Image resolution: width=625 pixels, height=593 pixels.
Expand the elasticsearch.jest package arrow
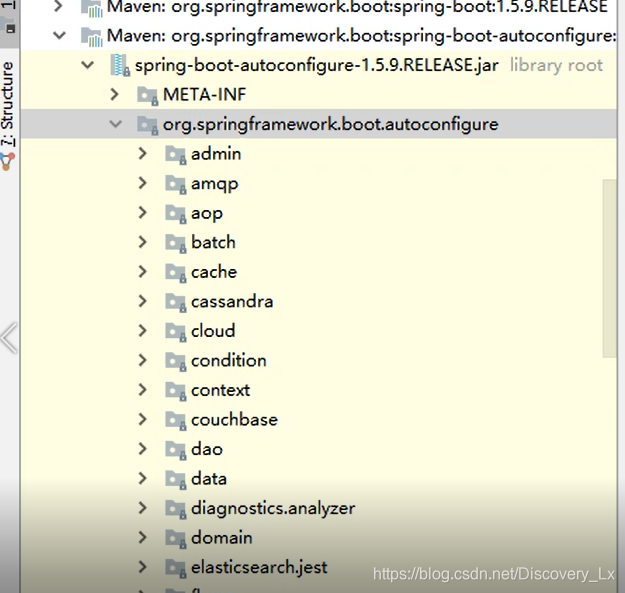point(143,567)
